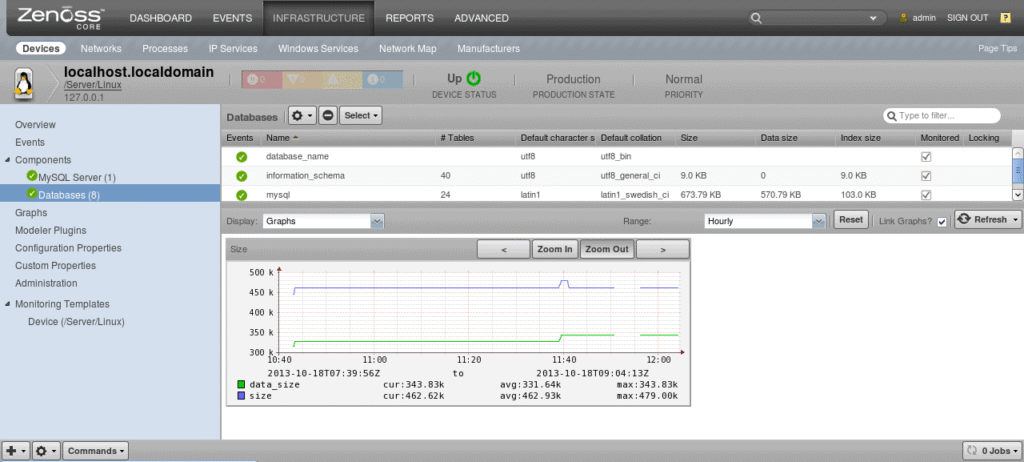Toggle Monitored checkbox for database_name
The width and height of the screenshot is (1024, 462).
(x=925, y=157)
